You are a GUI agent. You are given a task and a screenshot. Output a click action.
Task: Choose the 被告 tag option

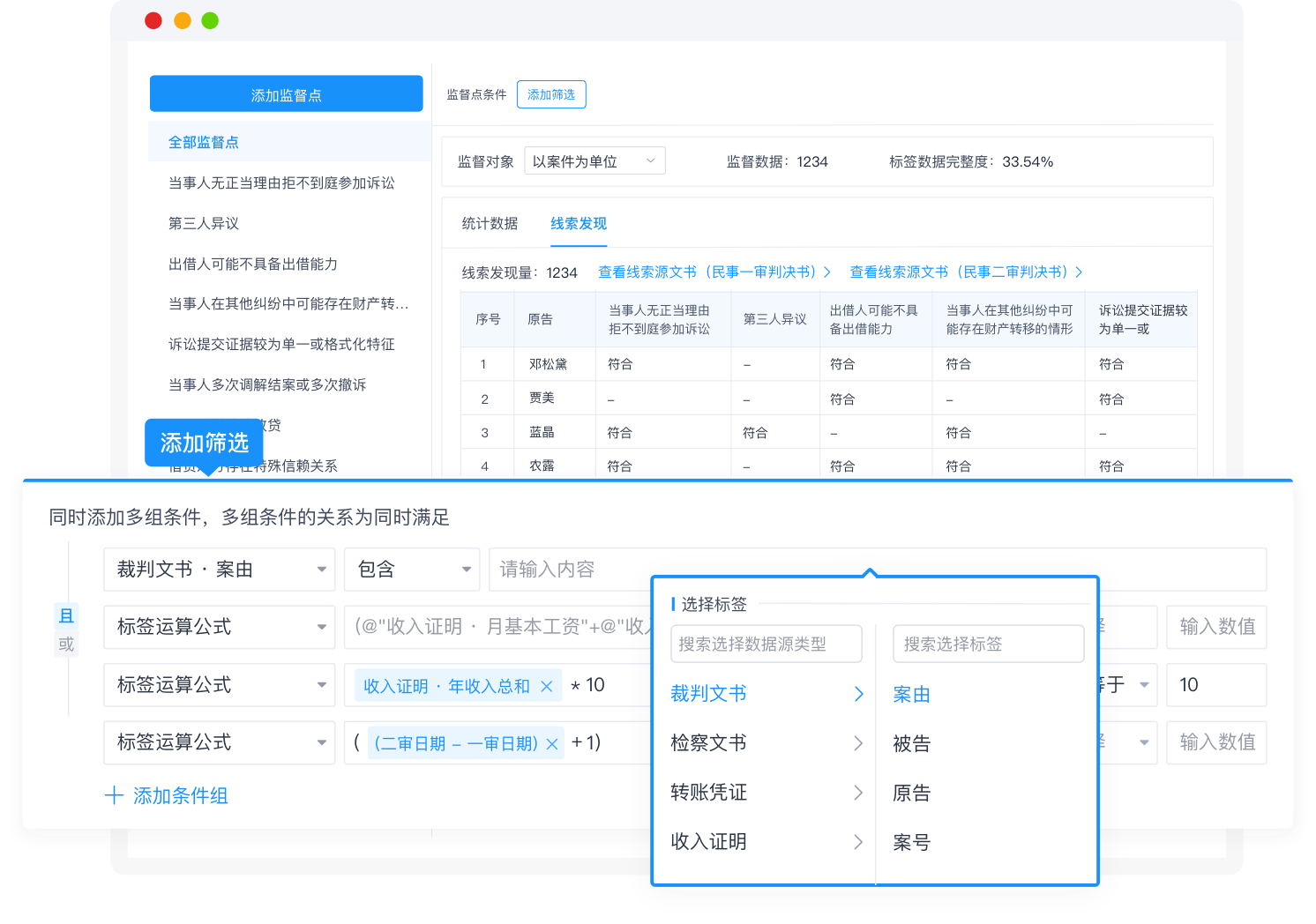[911, 743]
